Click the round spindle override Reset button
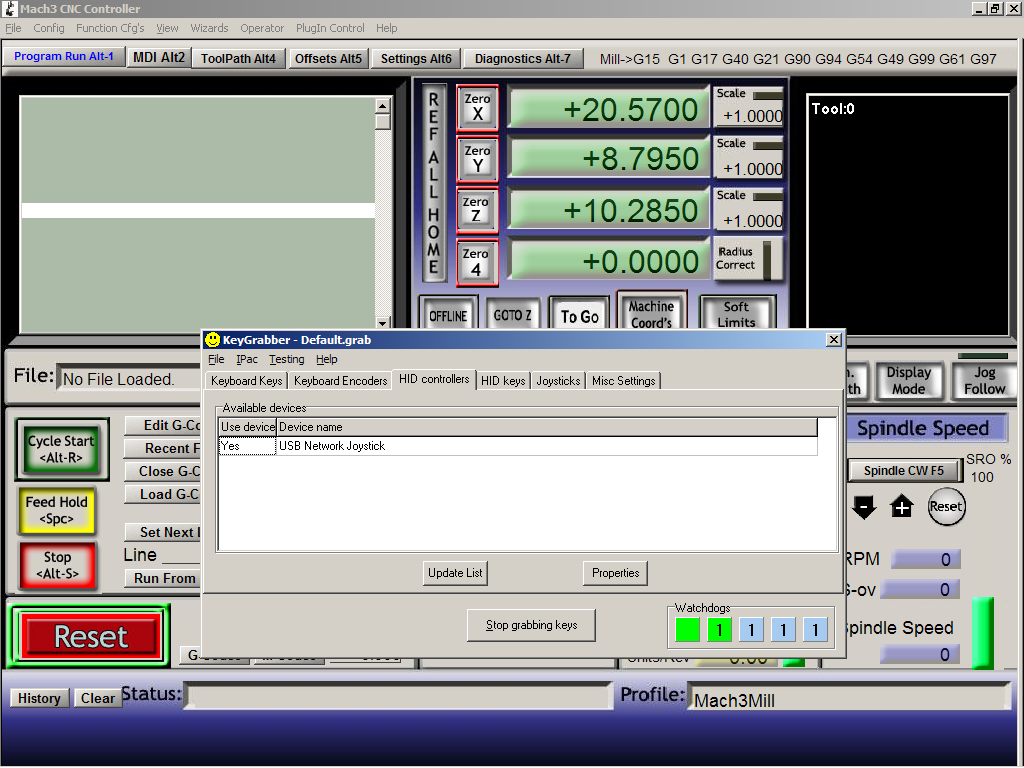The height and width of the screenshot is (768, 1024). (946, 507)
